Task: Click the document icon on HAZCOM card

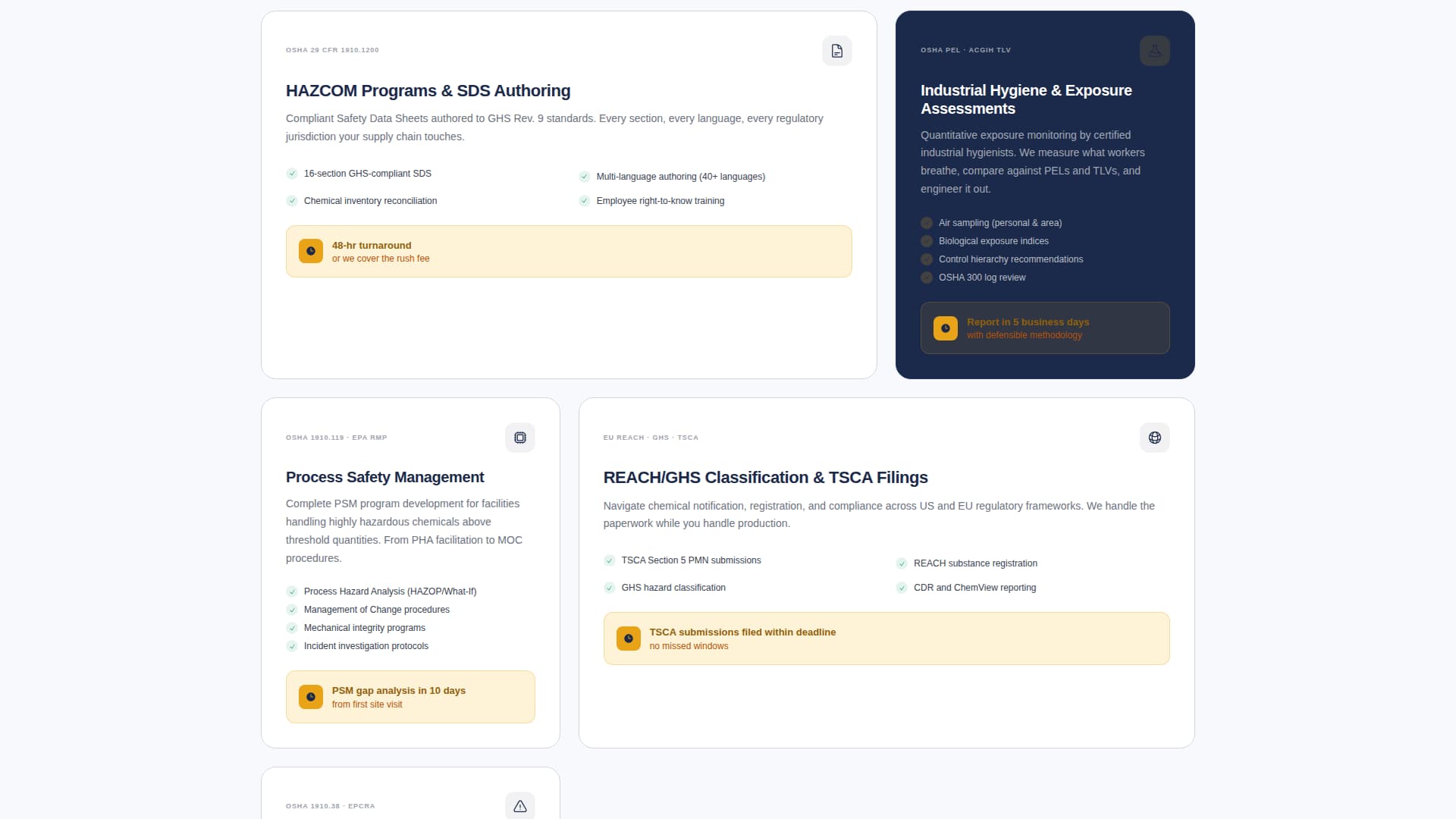Action: click(x=836, y=51)
